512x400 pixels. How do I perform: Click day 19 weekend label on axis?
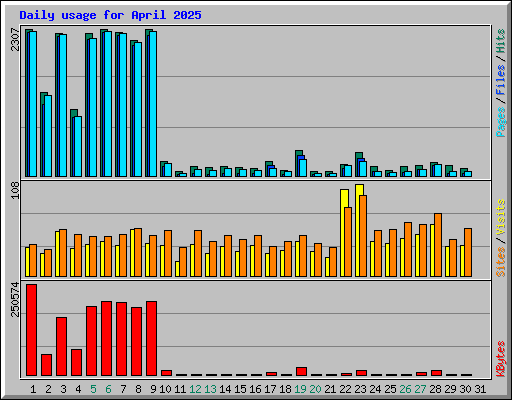[x=300, y=389]
